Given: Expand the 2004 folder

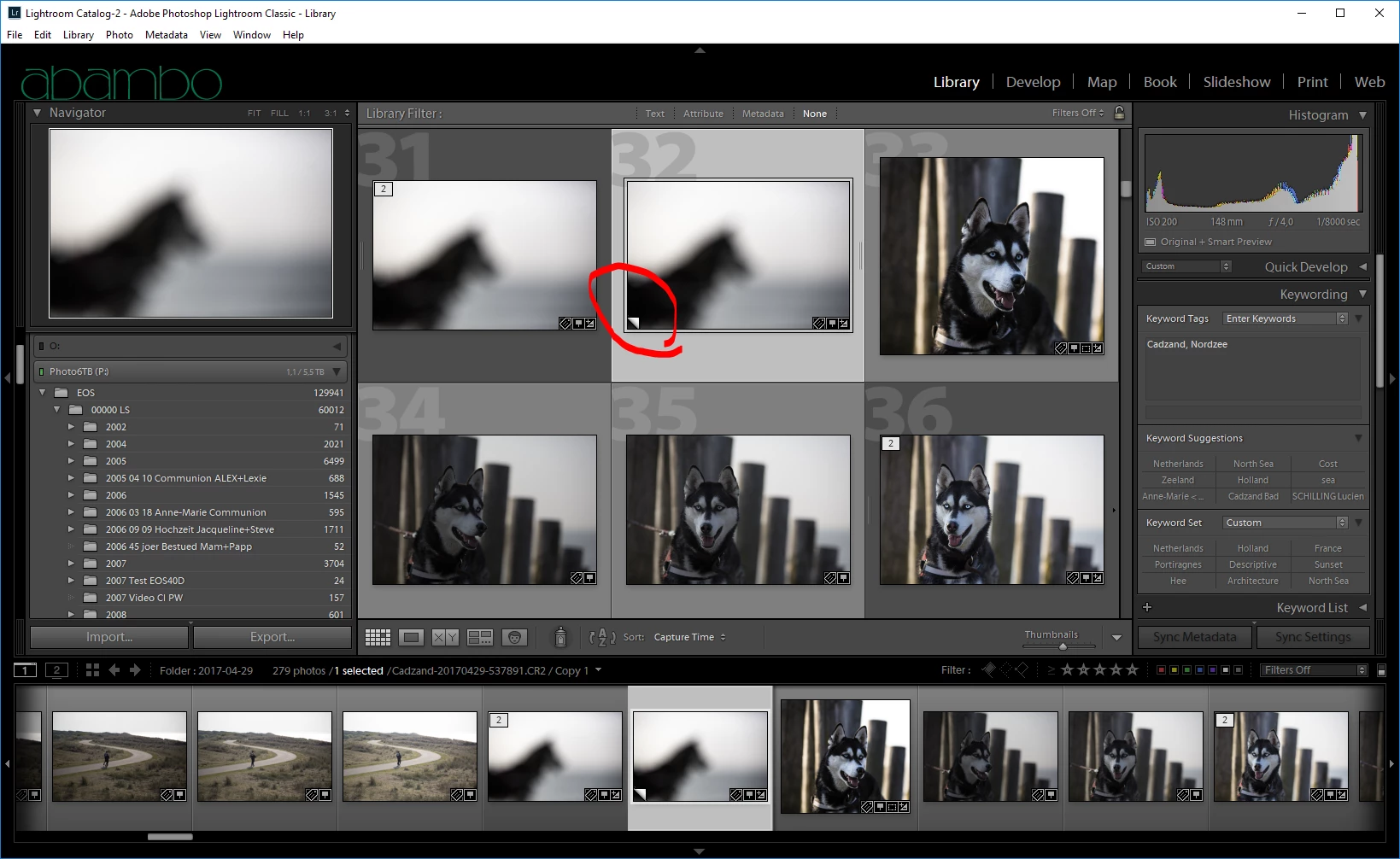Looking at the screenshot, I should pos(71,444).
